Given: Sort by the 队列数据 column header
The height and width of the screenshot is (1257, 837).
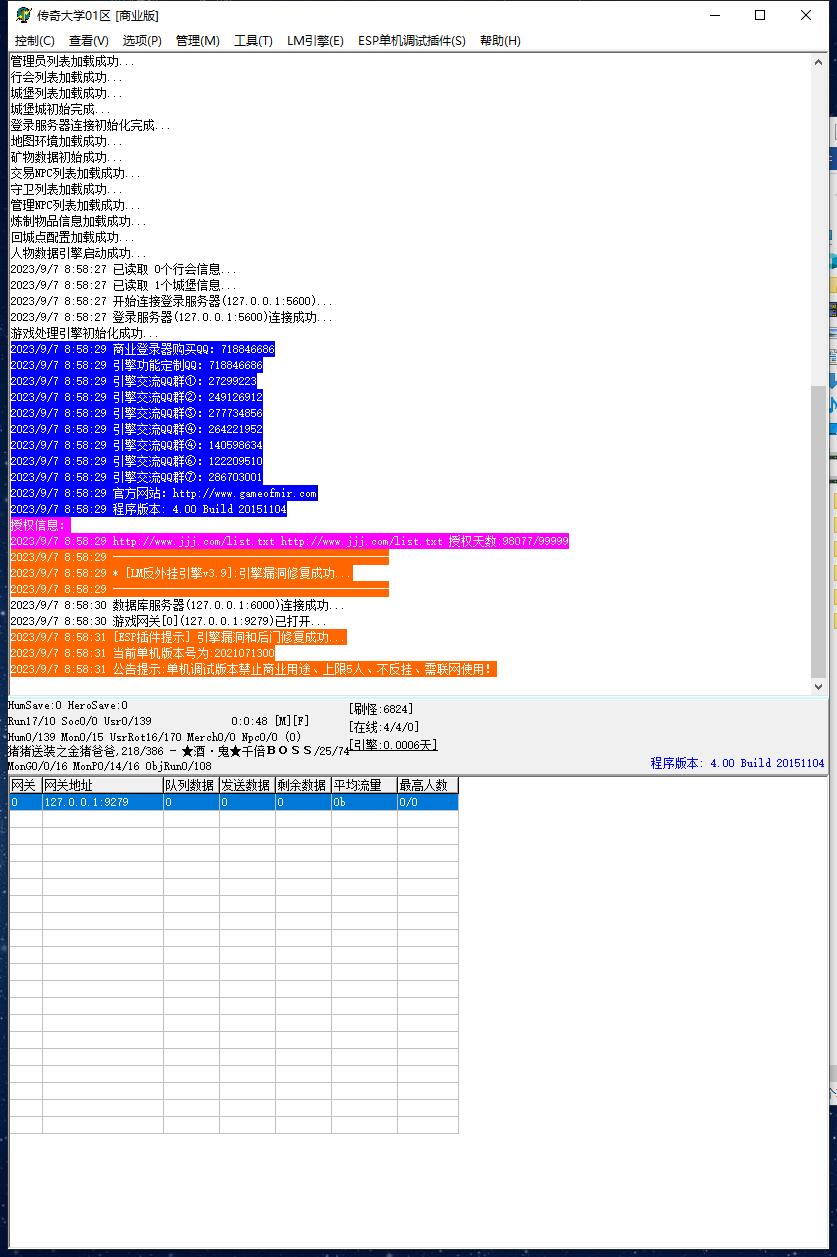Looking at the screenshot, I should click(x=191, y=786).
